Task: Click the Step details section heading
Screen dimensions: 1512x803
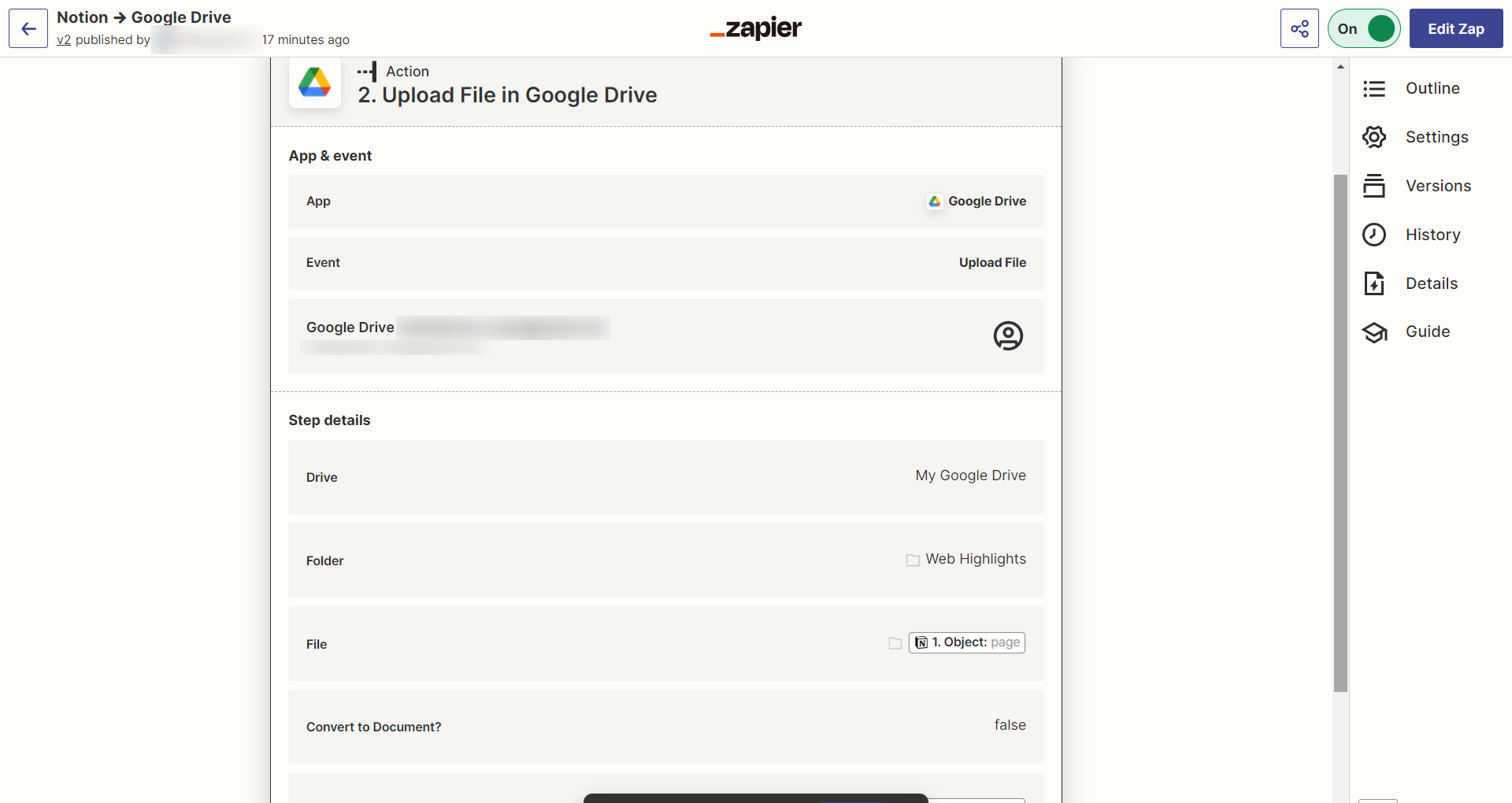Action: (x=329, y=420)
